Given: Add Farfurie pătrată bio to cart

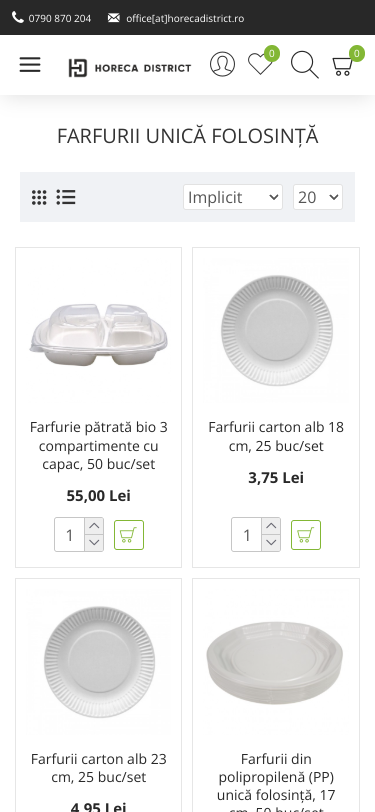Looking at the screenshot, I should pos(129,535).
